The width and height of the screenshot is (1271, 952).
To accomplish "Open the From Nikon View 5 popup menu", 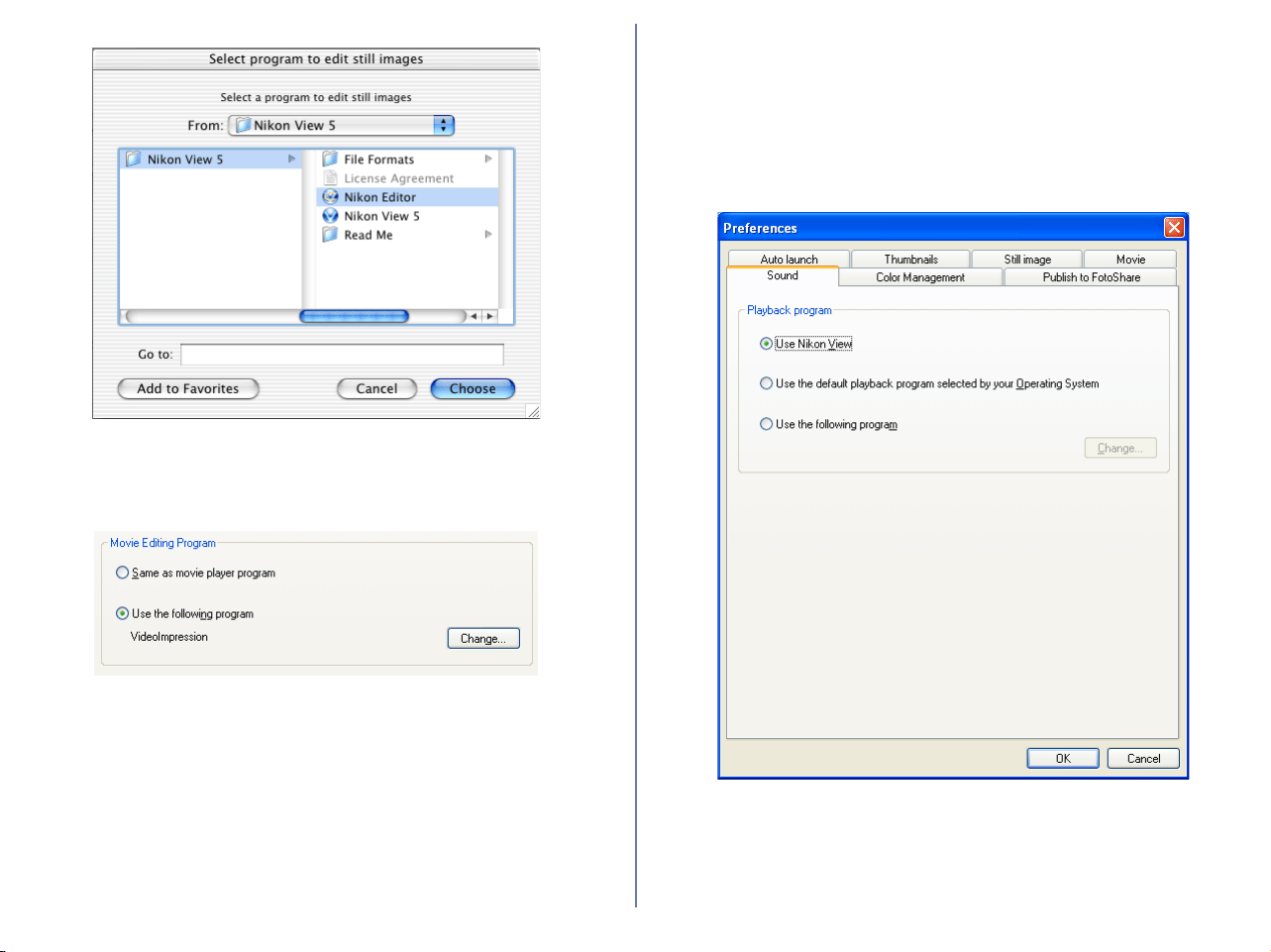I will point(341,125).
